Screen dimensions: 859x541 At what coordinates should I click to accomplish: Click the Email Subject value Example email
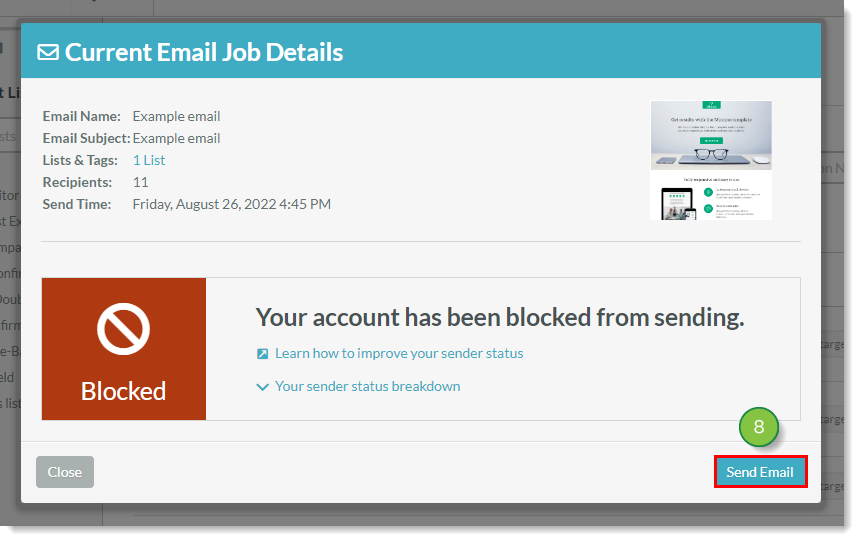click(176, 138)
